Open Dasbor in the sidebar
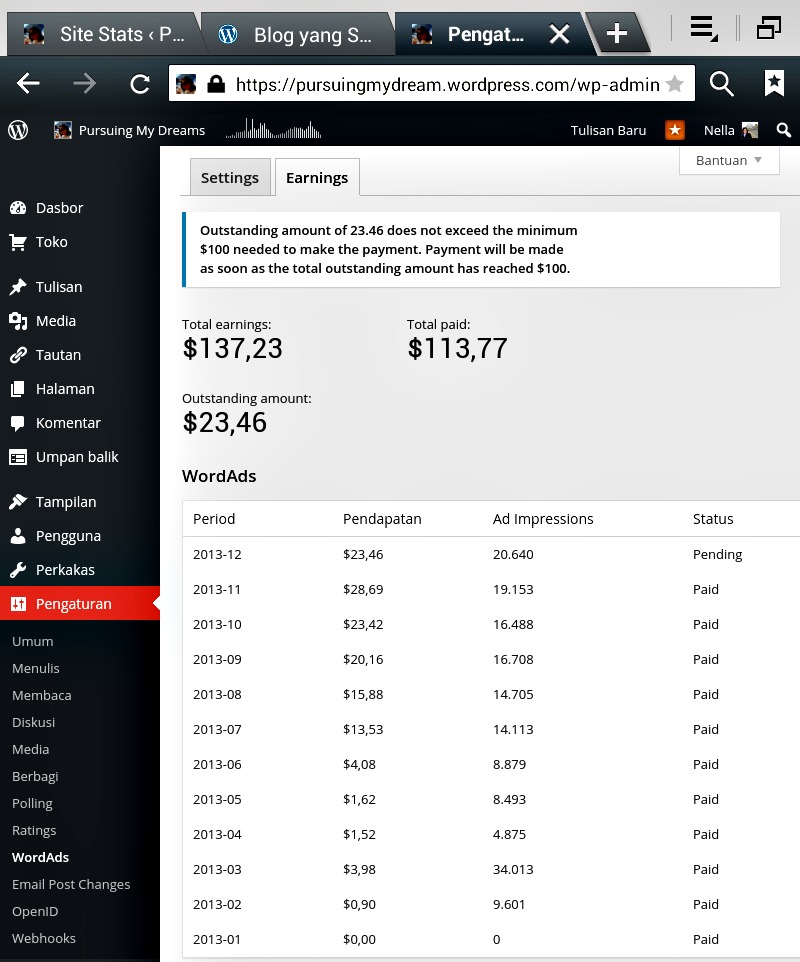Image resolution: width=800 pixels, height=962 pixels. 59,208
